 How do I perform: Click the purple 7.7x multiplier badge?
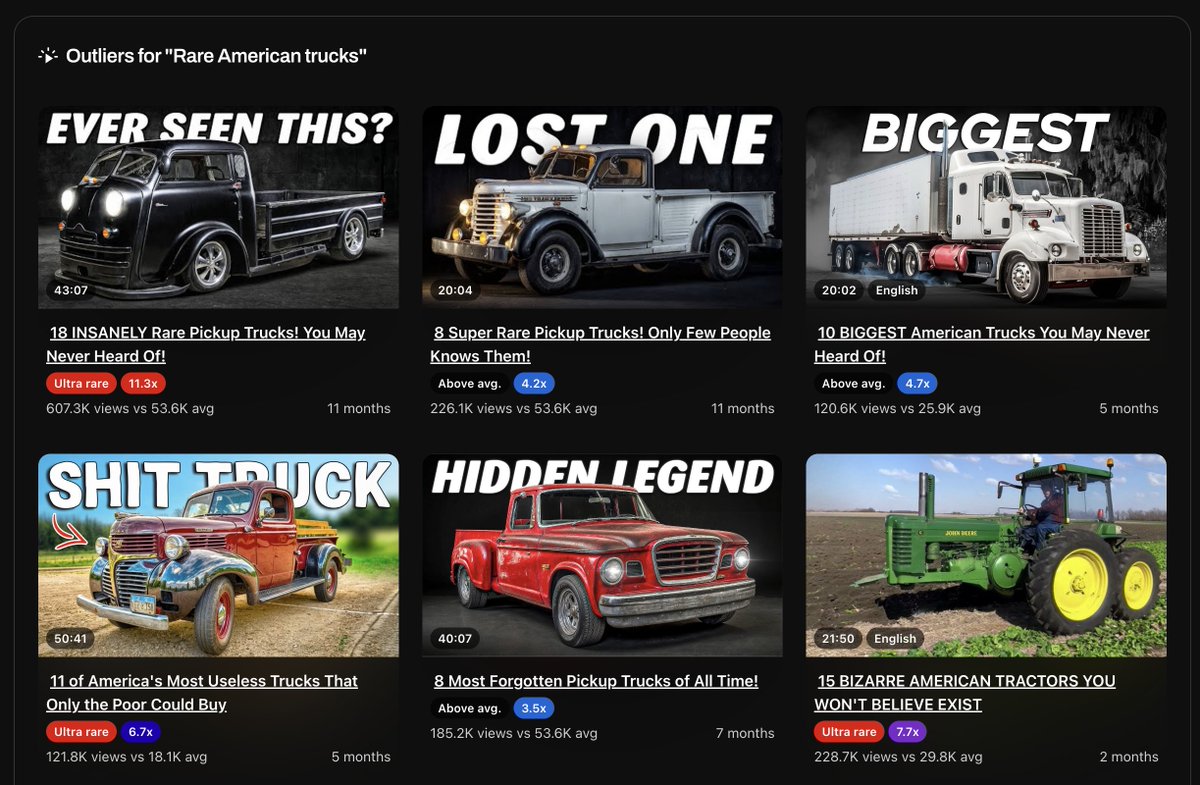(907, 731)
